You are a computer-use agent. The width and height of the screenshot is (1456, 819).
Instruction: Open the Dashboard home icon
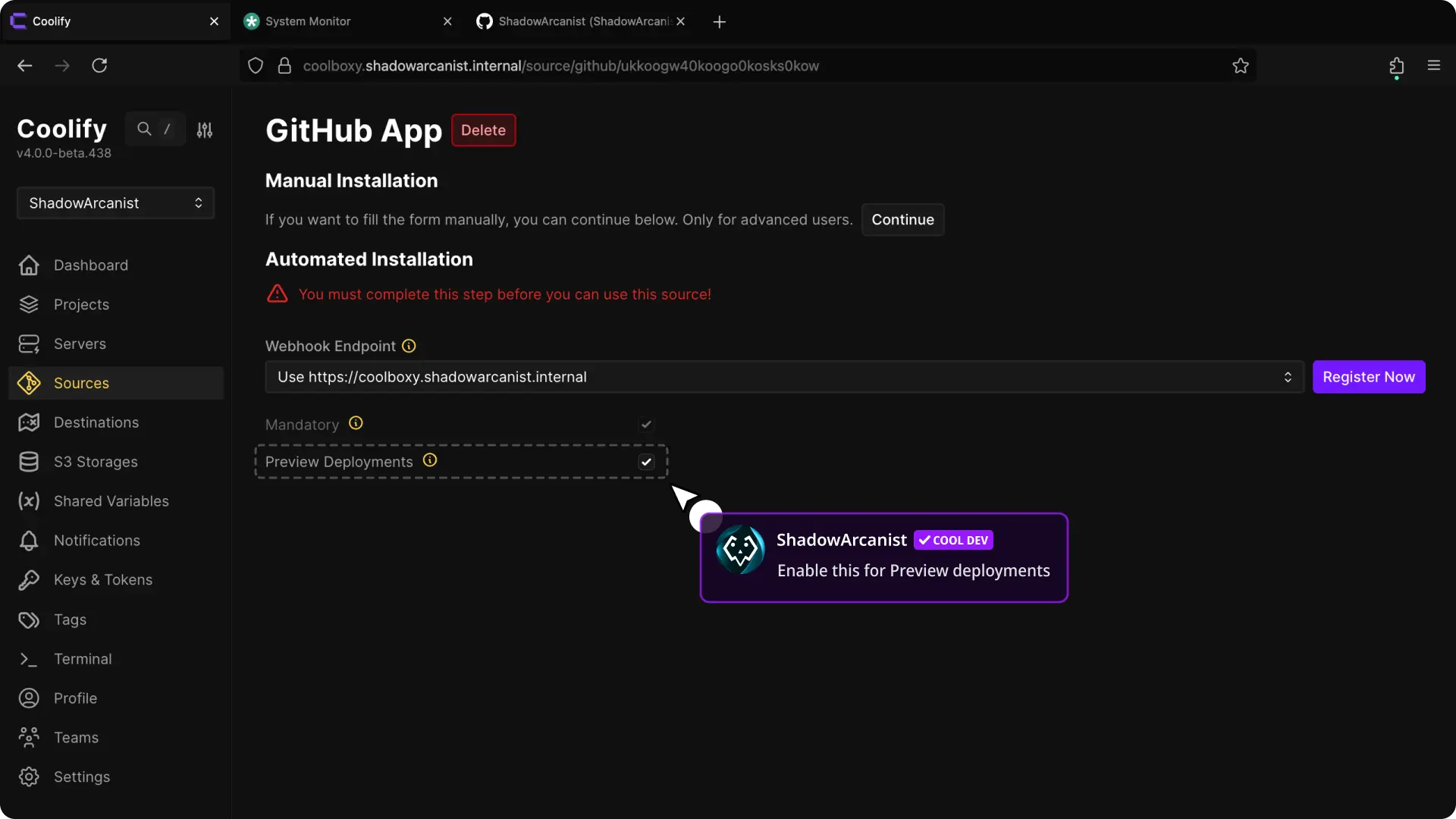(29, 265)
